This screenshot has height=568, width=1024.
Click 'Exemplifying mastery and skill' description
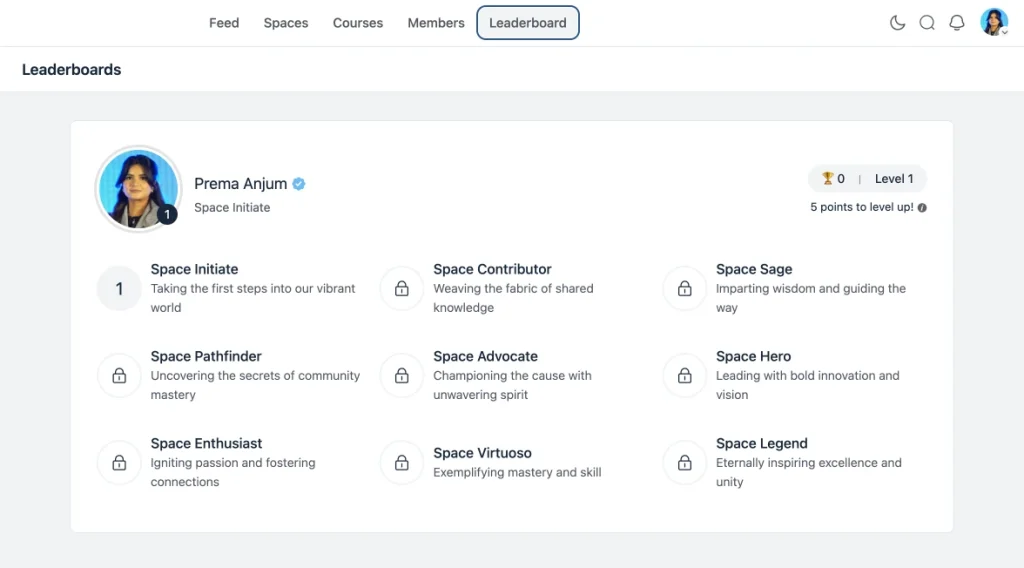(x=517, y=472)
